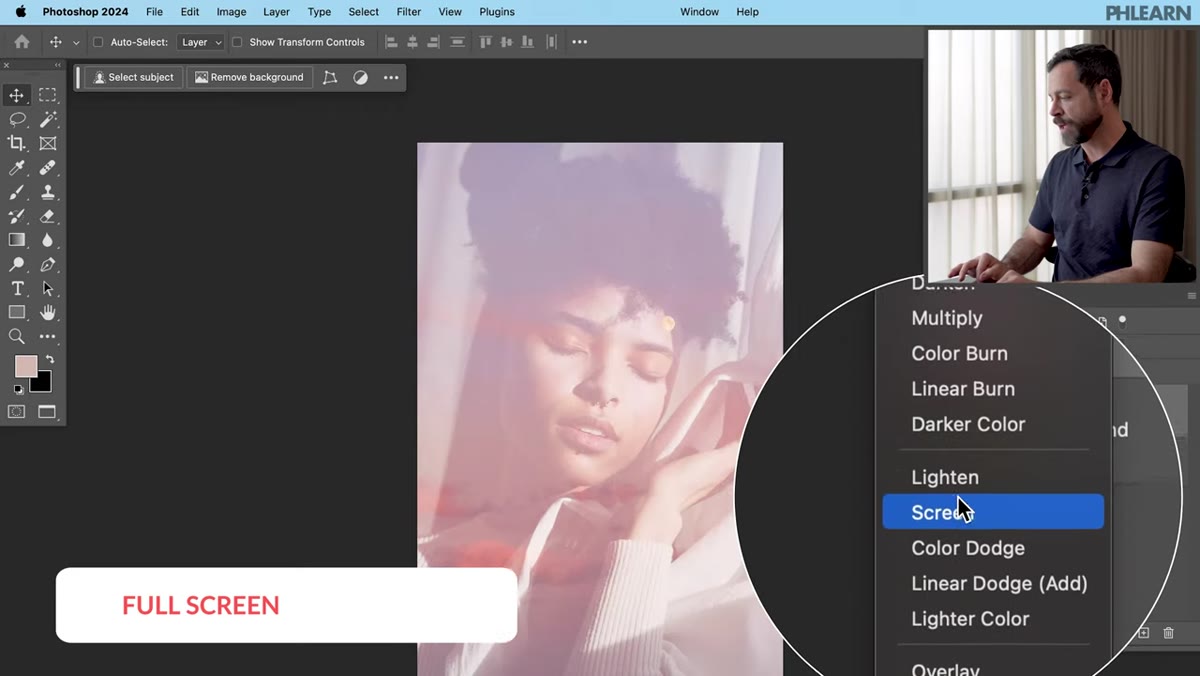The width and height of the screenshot is (1200, 676).
Task: Select the Eyedropper tool
Action: [x=17, y=168]
